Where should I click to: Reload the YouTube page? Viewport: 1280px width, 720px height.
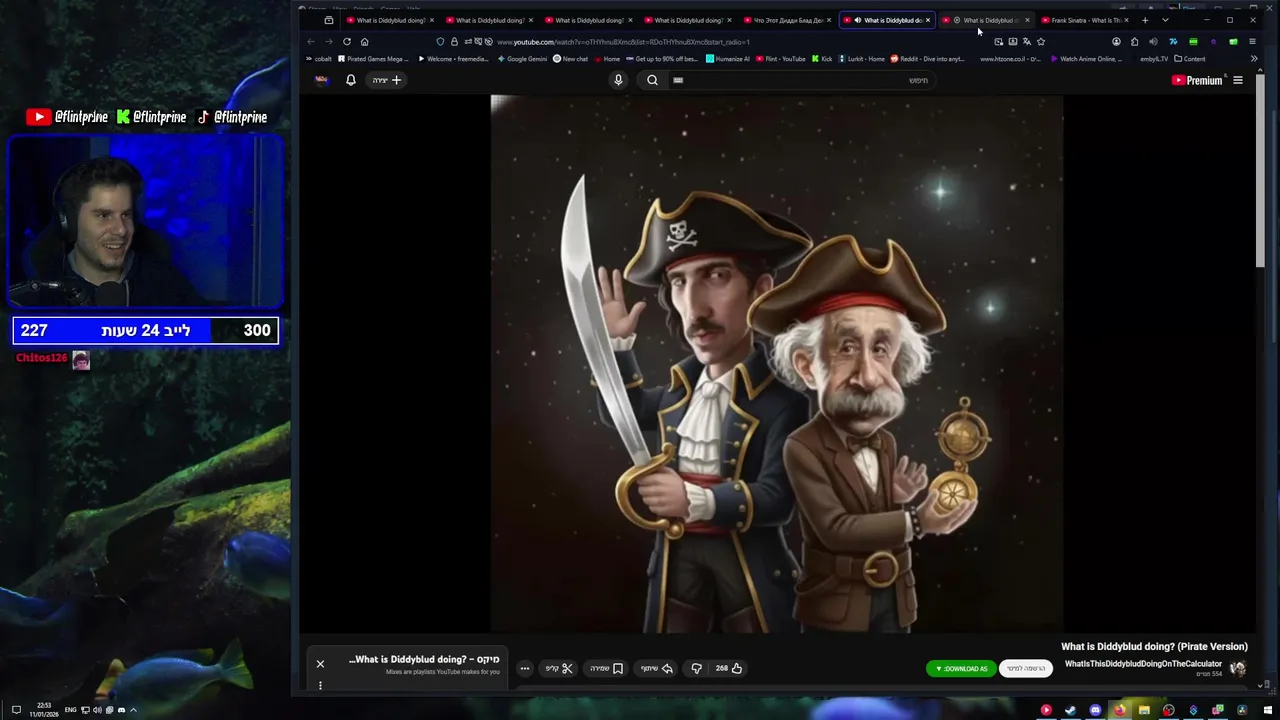coord(346,41)
